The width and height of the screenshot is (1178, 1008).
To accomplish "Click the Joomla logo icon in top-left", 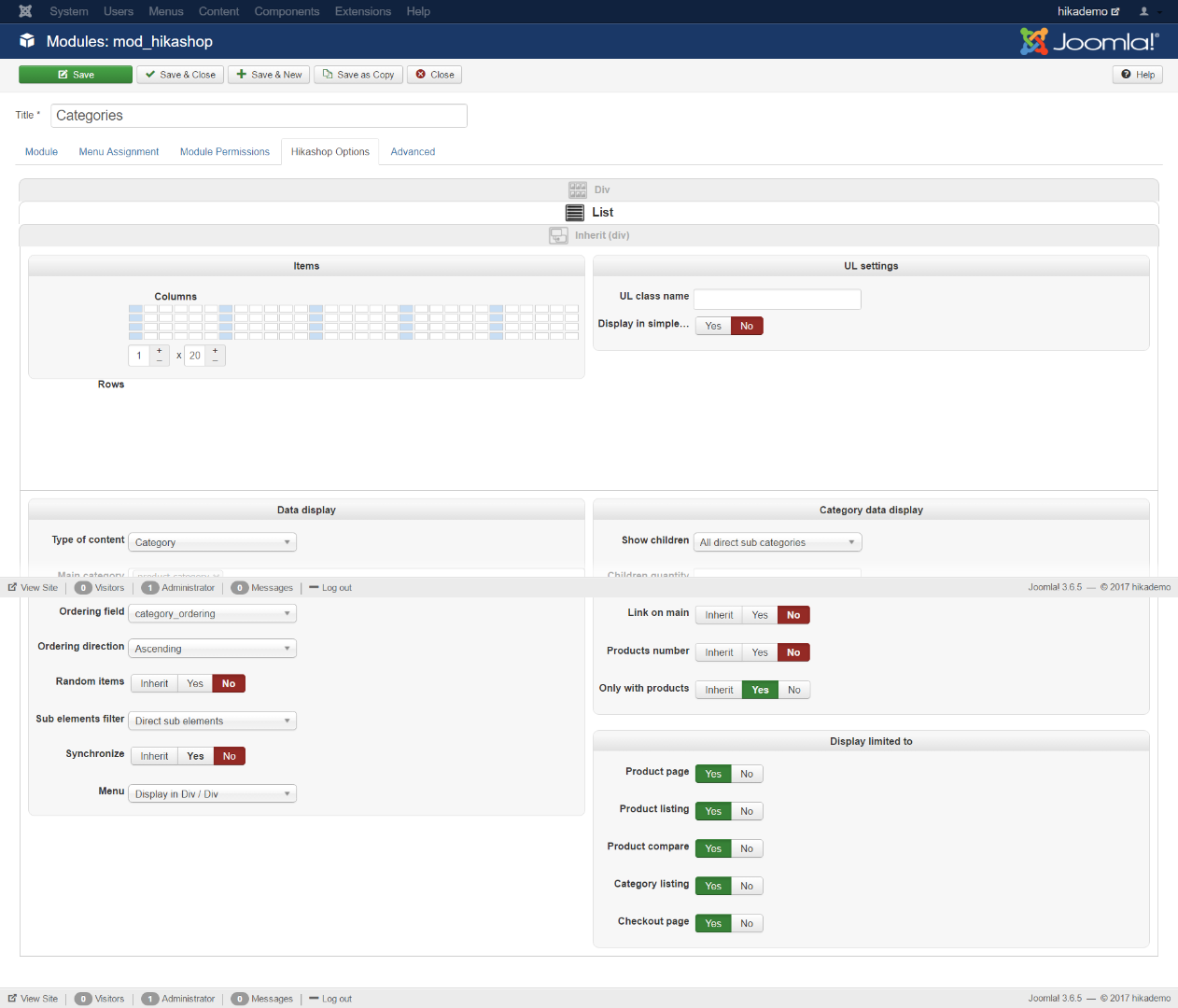I will coord(25,11).
